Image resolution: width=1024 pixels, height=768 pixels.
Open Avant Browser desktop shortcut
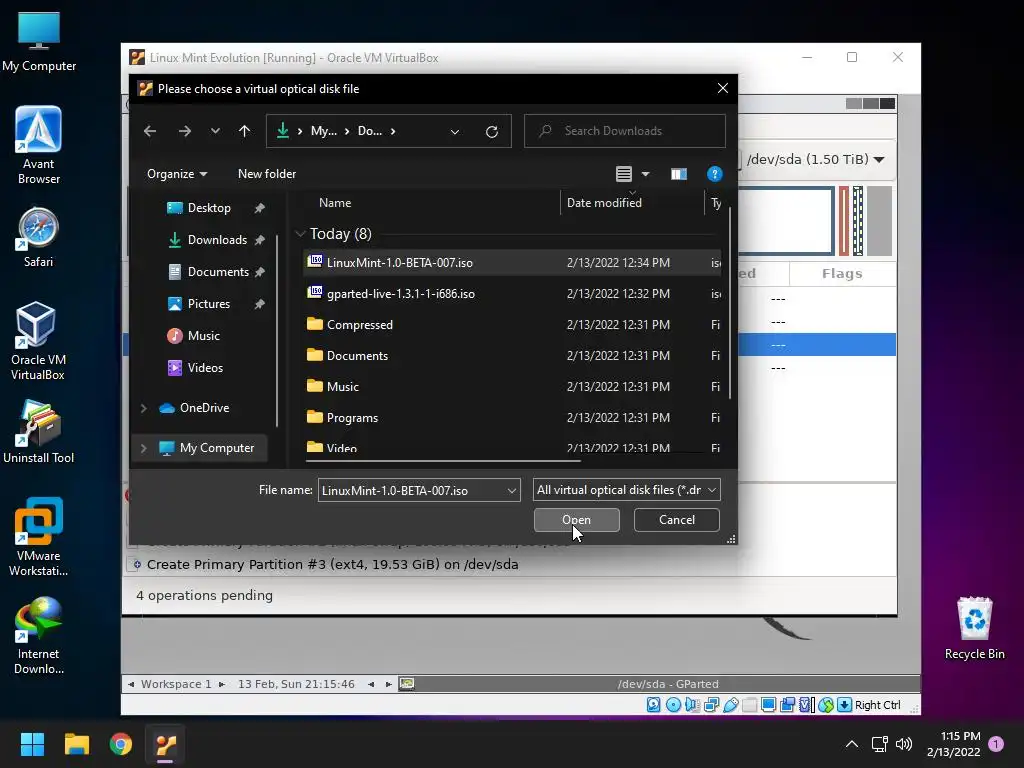(x=39, y=146)
